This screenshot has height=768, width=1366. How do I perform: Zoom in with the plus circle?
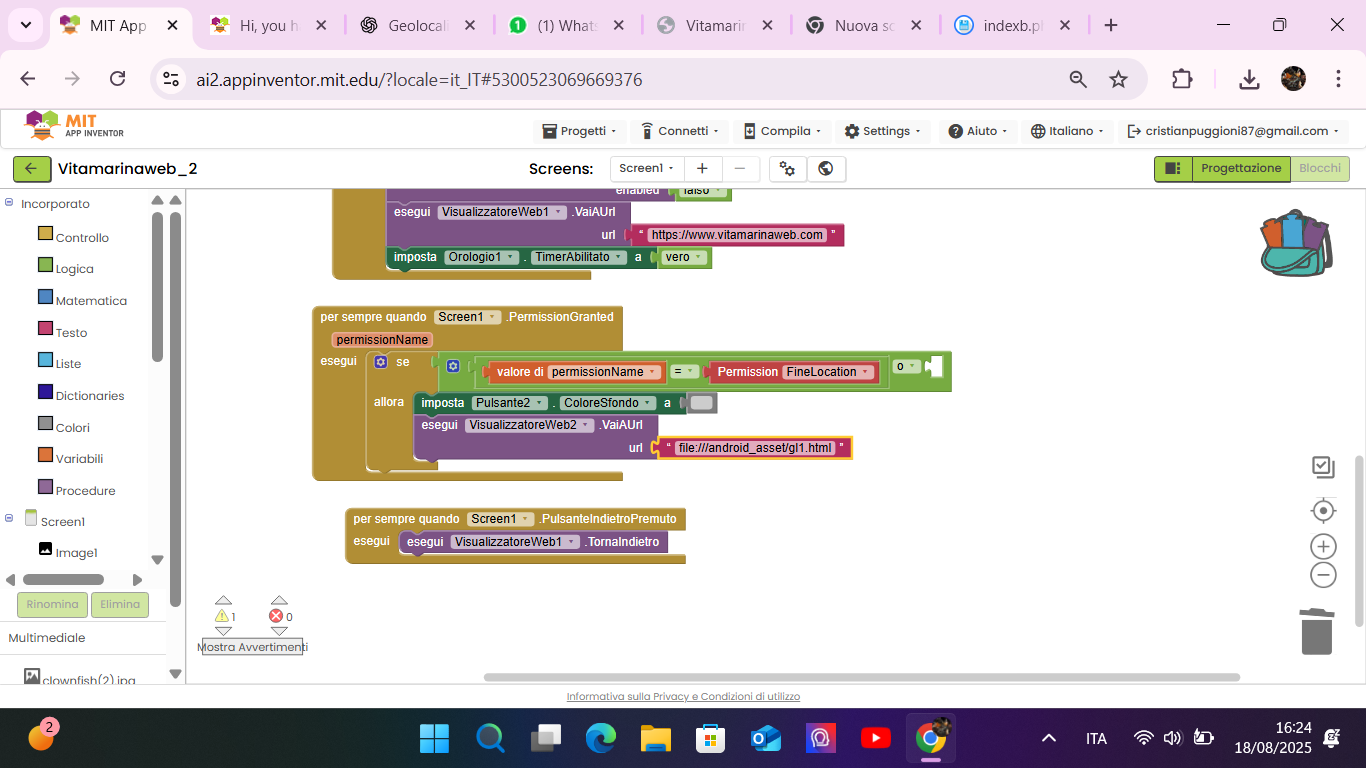coord(1323,546)
